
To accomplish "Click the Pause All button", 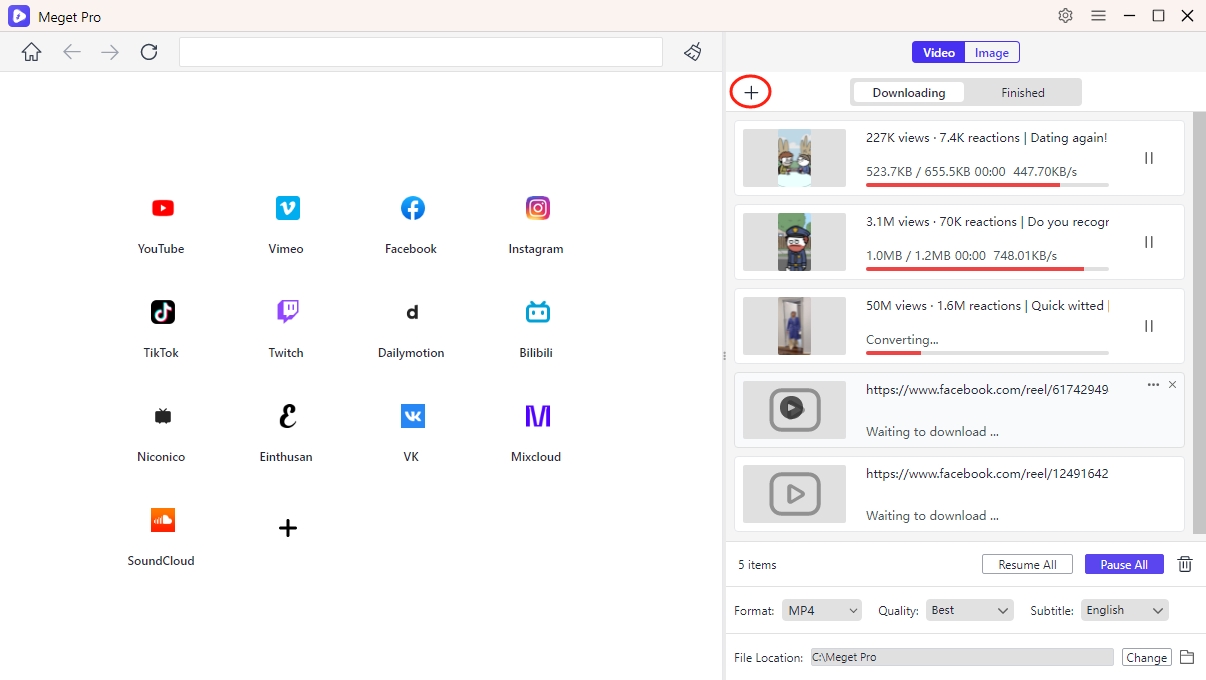I will pos(1124,564).
